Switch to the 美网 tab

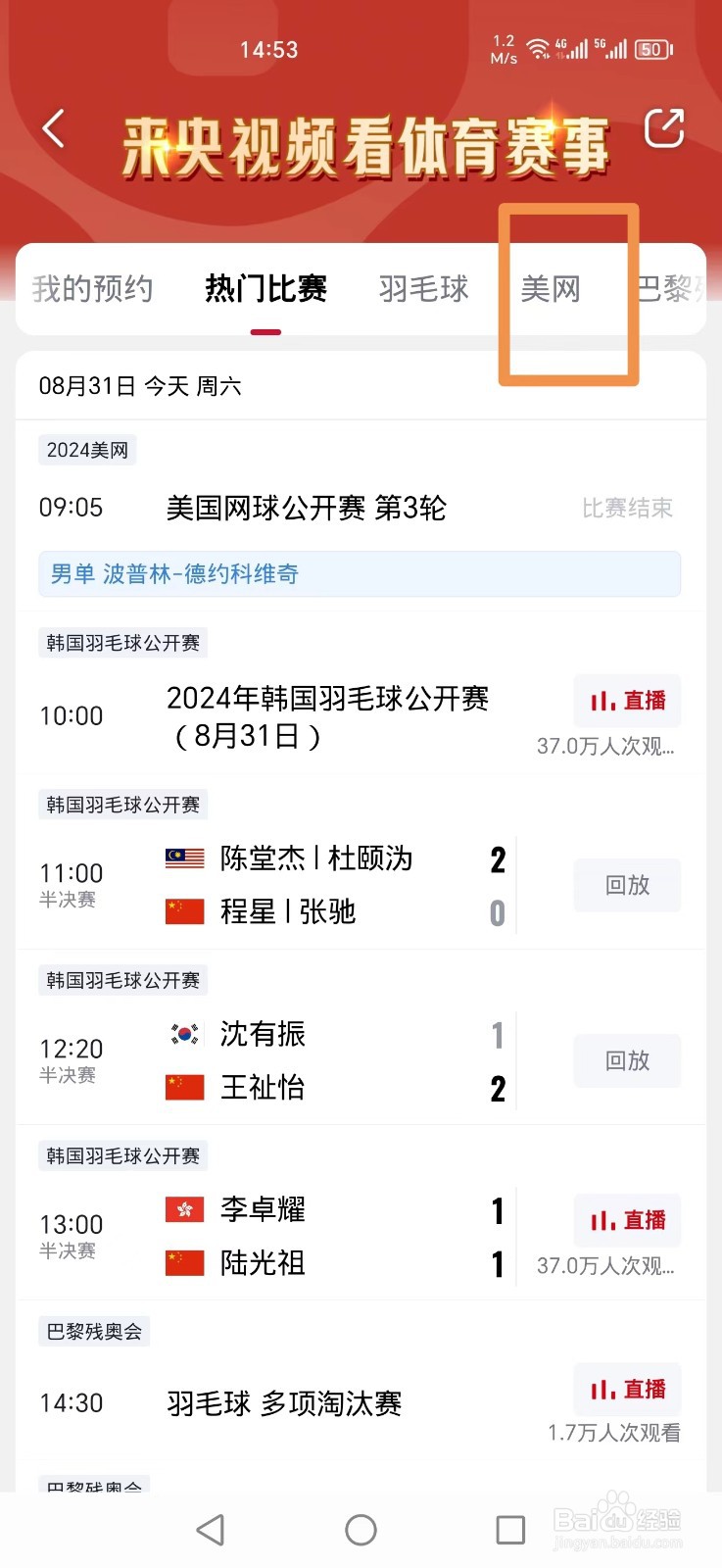[551, 289]
